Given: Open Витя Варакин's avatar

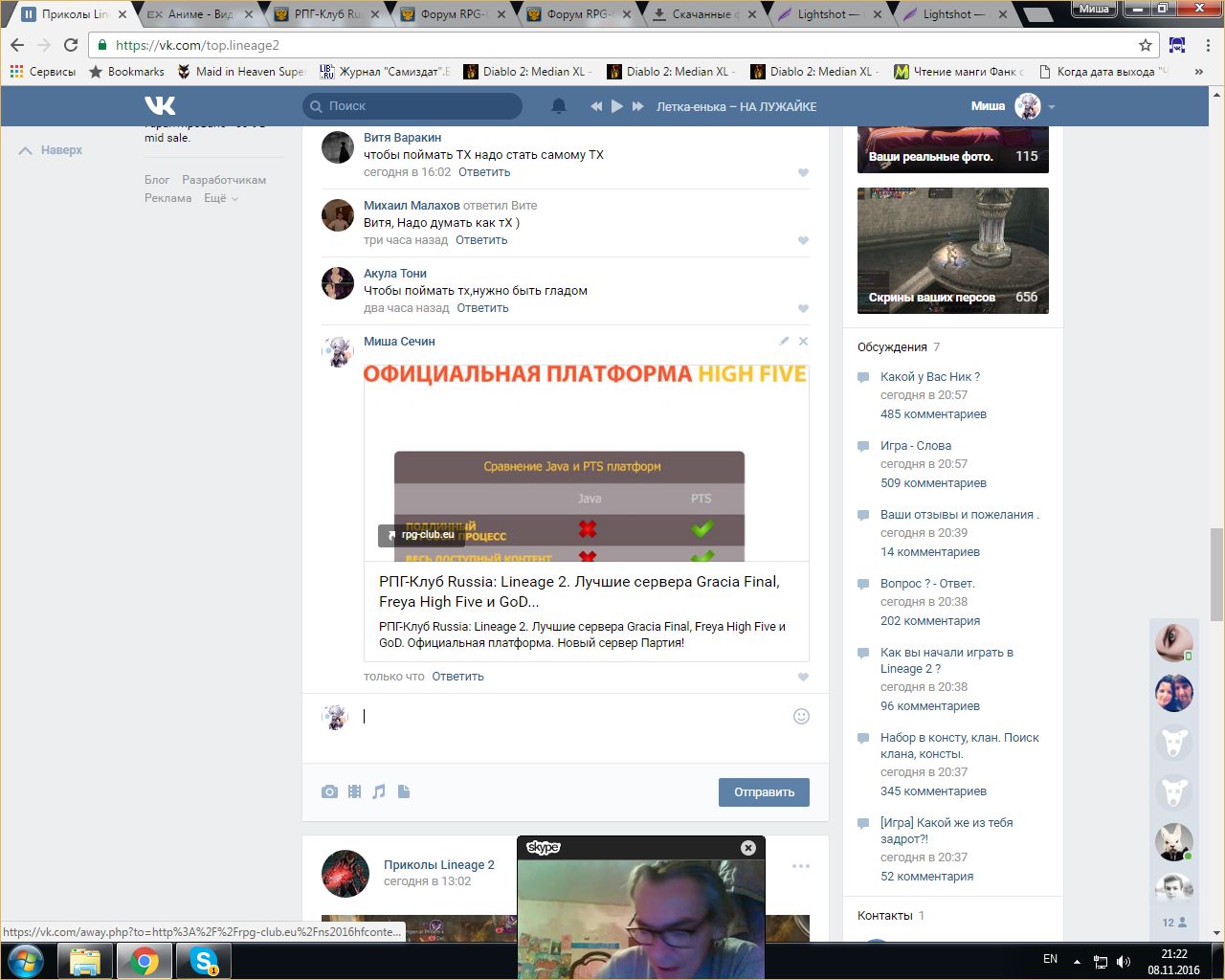Looking at the screenshot, I should click(x=338, y=147).
